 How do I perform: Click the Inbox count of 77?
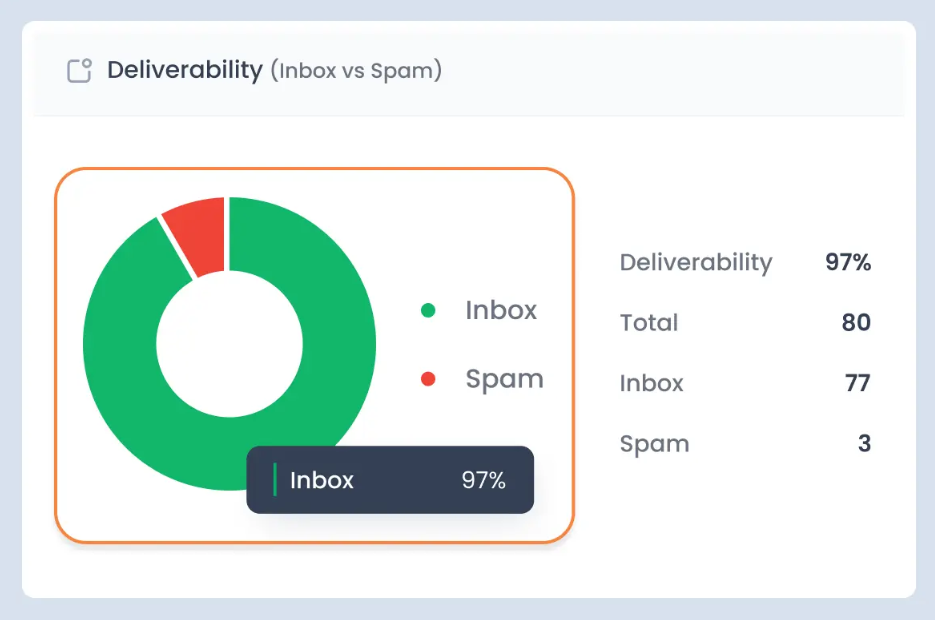click(x=857, y=383)
